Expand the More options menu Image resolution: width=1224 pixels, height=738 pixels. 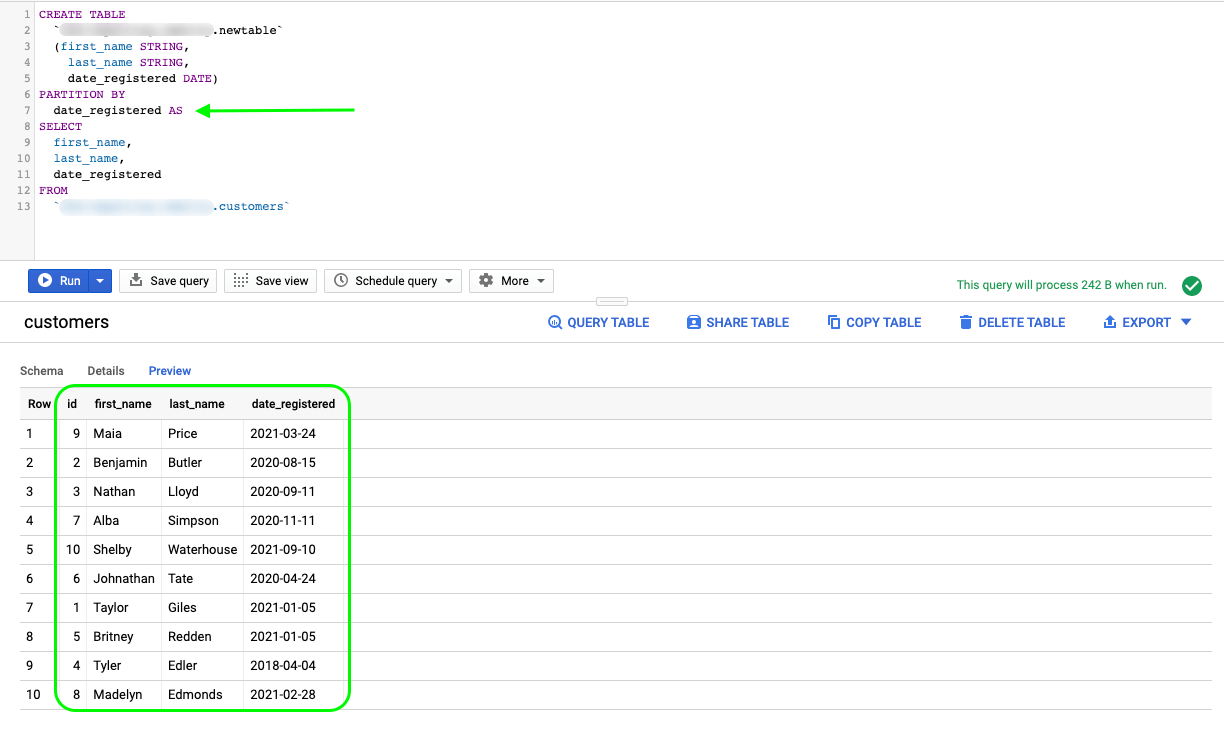(511, 281)
